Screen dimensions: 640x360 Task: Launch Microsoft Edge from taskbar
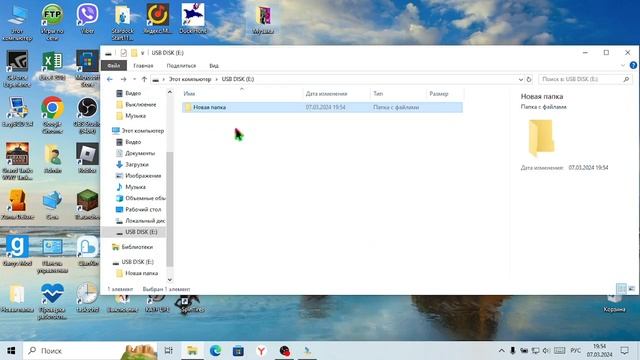tap(215, 351)
